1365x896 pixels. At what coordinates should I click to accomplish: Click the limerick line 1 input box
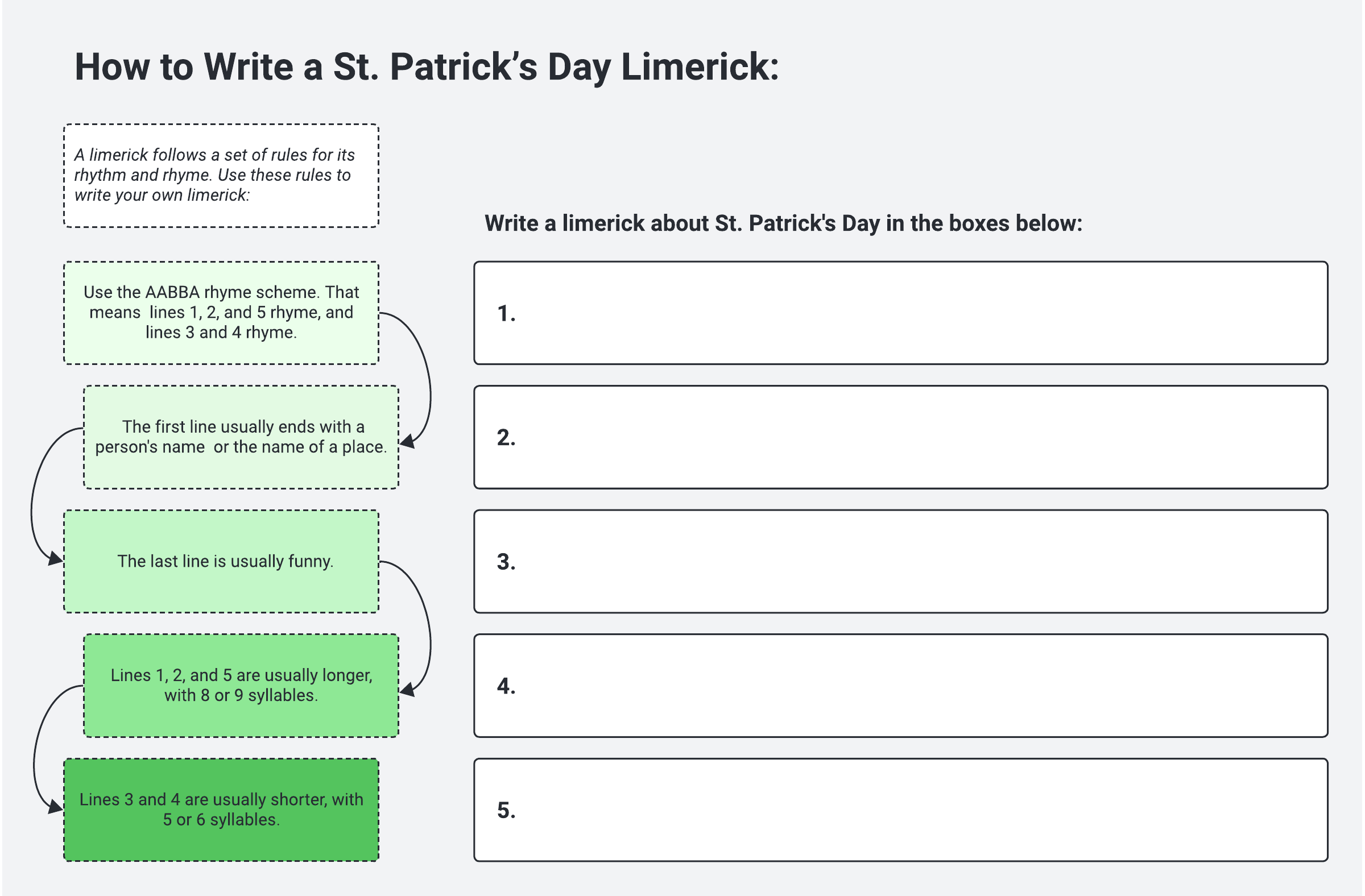point(900,313)
